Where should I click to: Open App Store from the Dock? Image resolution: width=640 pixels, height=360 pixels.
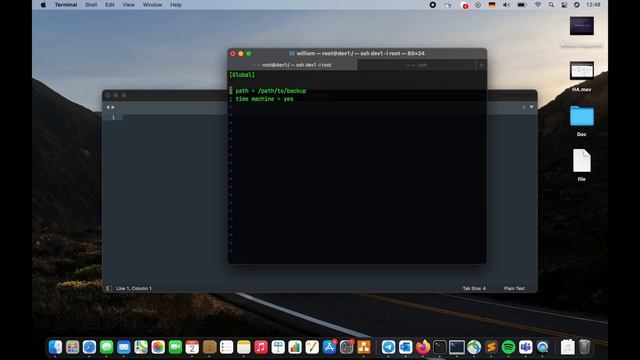pyautogui.click(x=329, y=347)
